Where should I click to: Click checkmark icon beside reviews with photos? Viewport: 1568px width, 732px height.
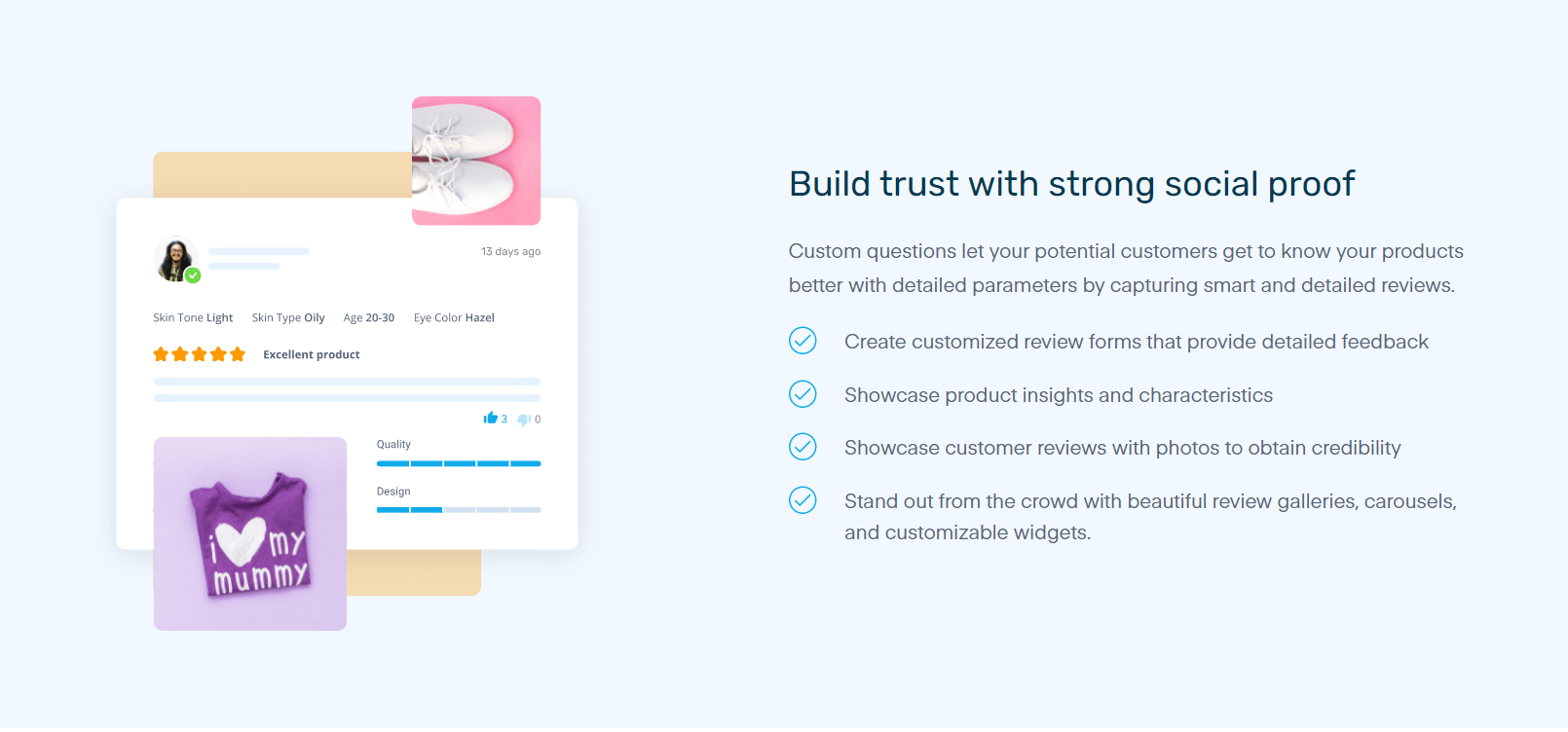(x=803, y=447)
